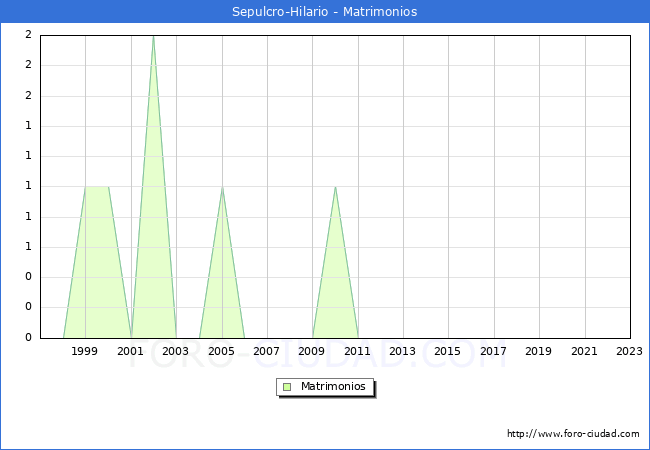650x450 pixels.
Task: Select the 2015 x-axis year label
Action: pos(448,351)
